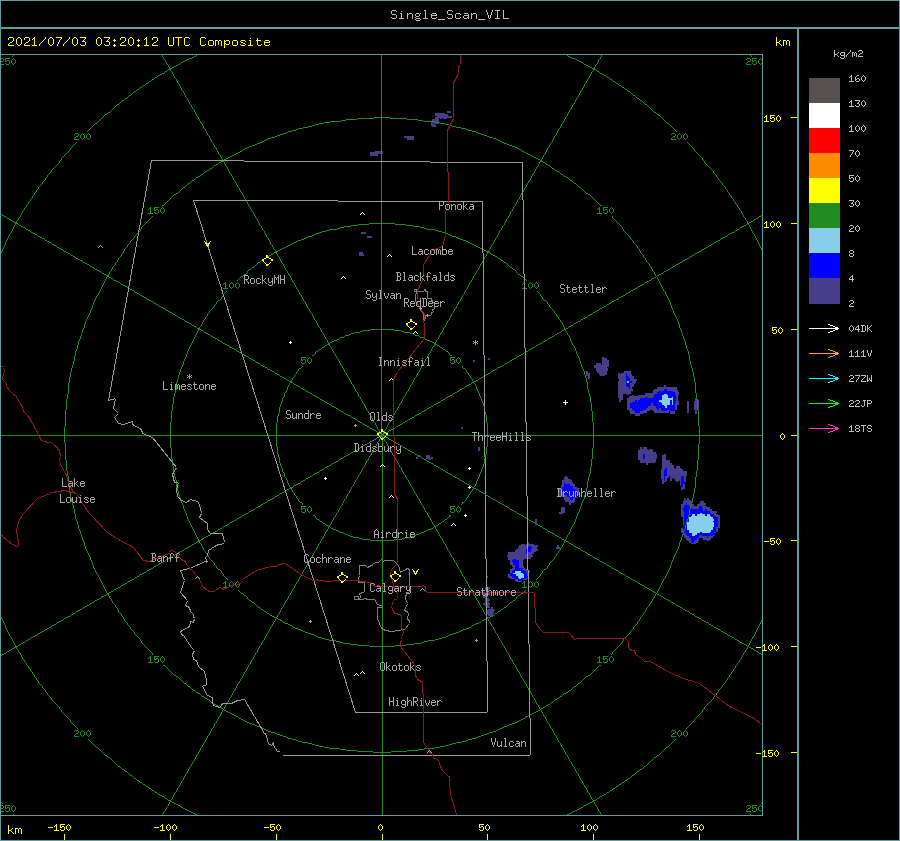Screen dimensions: 900x841
Task: Pick the purple 2-4 legend swatch
Action: click(824, 291)
